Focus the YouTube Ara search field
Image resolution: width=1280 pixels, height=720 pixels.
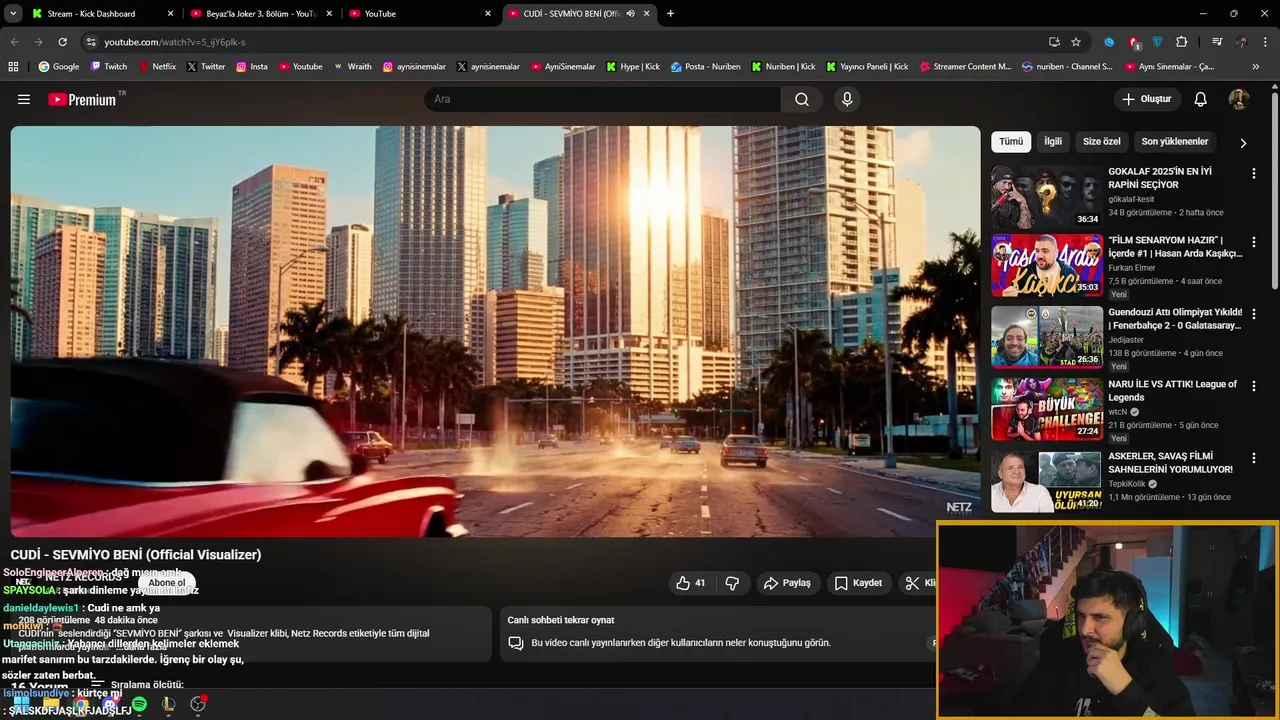(602, 99)
